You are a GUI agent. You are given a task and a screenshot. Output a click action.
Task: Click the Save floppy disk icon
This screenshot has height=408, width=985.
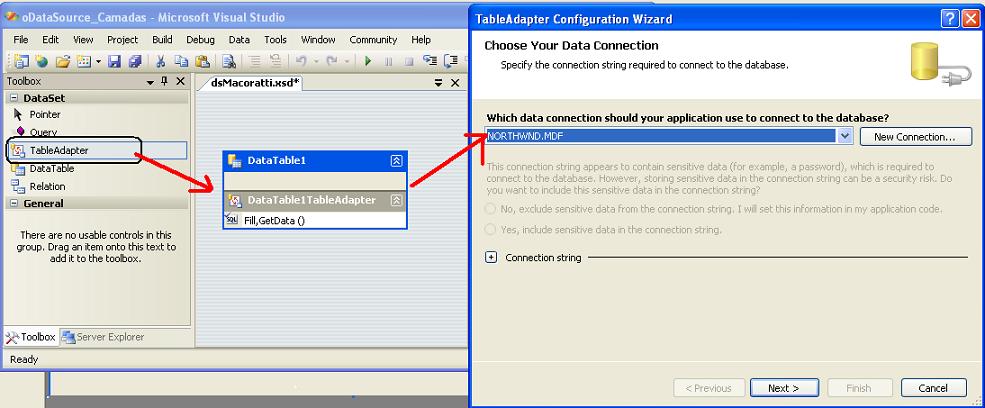tap(114, 61)
